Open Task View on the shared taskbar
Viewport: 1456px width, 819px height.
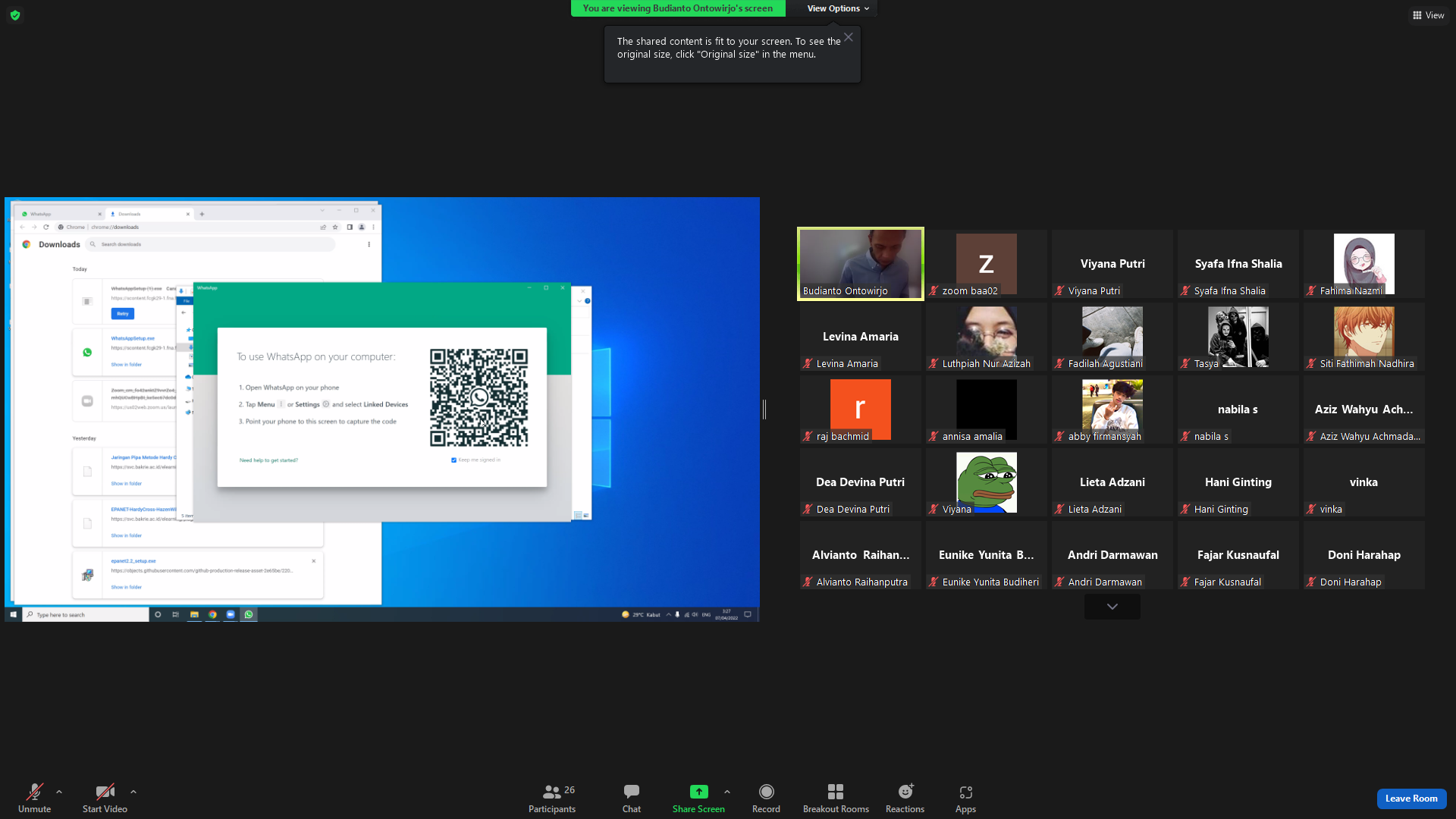click(x=176, y=614)
